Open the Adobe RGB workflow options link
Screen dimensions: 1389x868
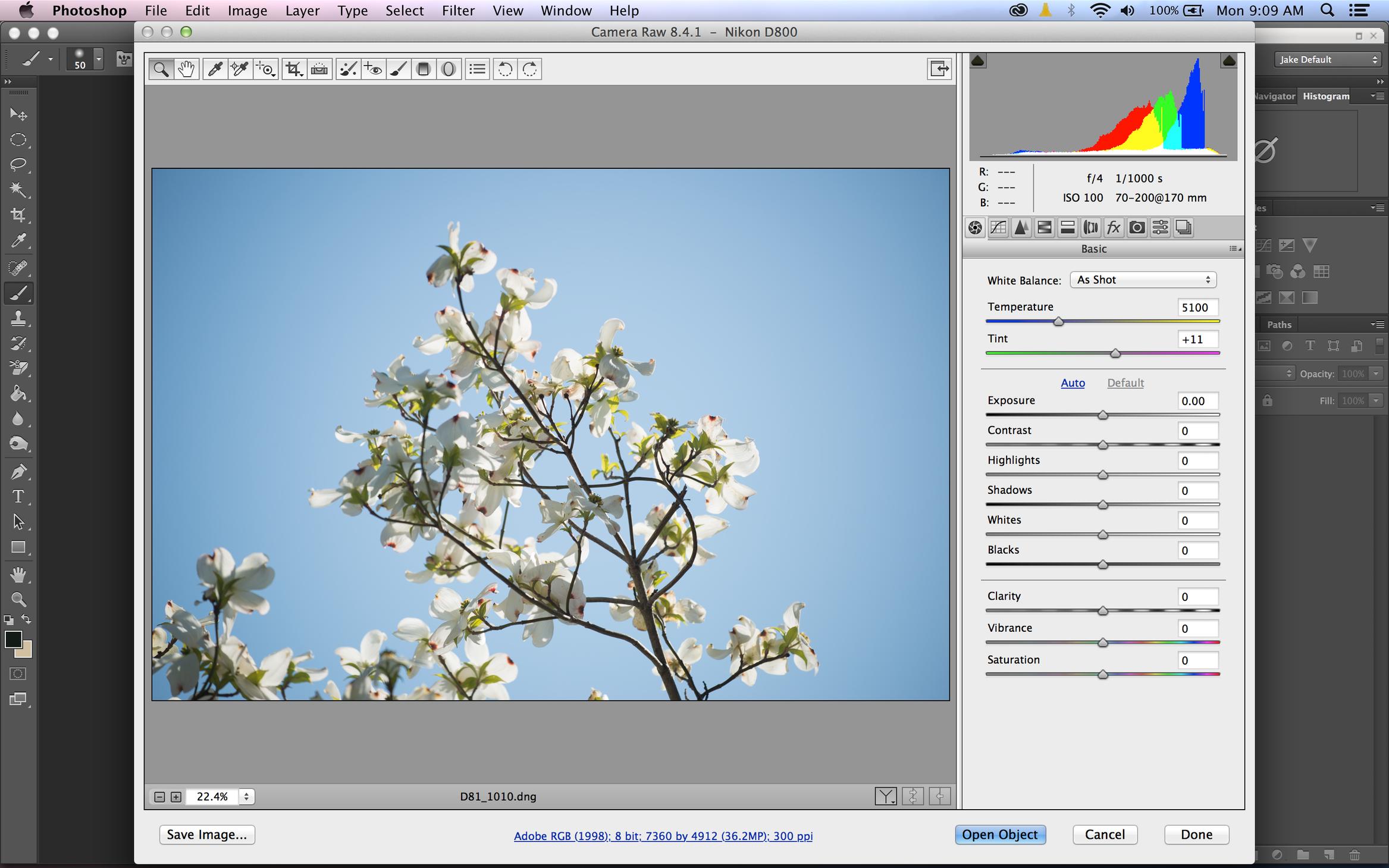pos(663,836)
